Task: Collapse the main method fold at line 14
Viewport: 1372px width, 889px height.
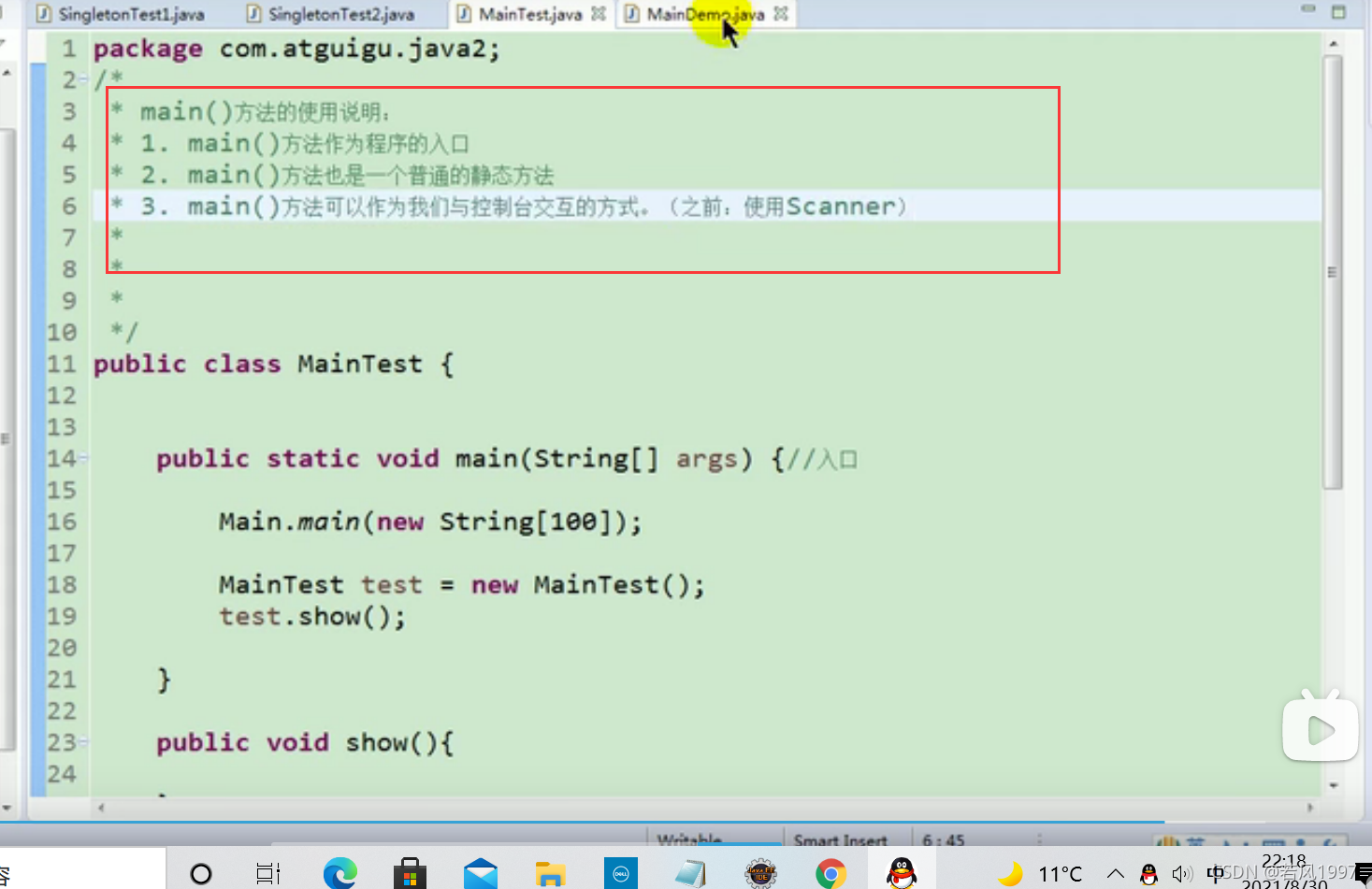Action: 84,458
